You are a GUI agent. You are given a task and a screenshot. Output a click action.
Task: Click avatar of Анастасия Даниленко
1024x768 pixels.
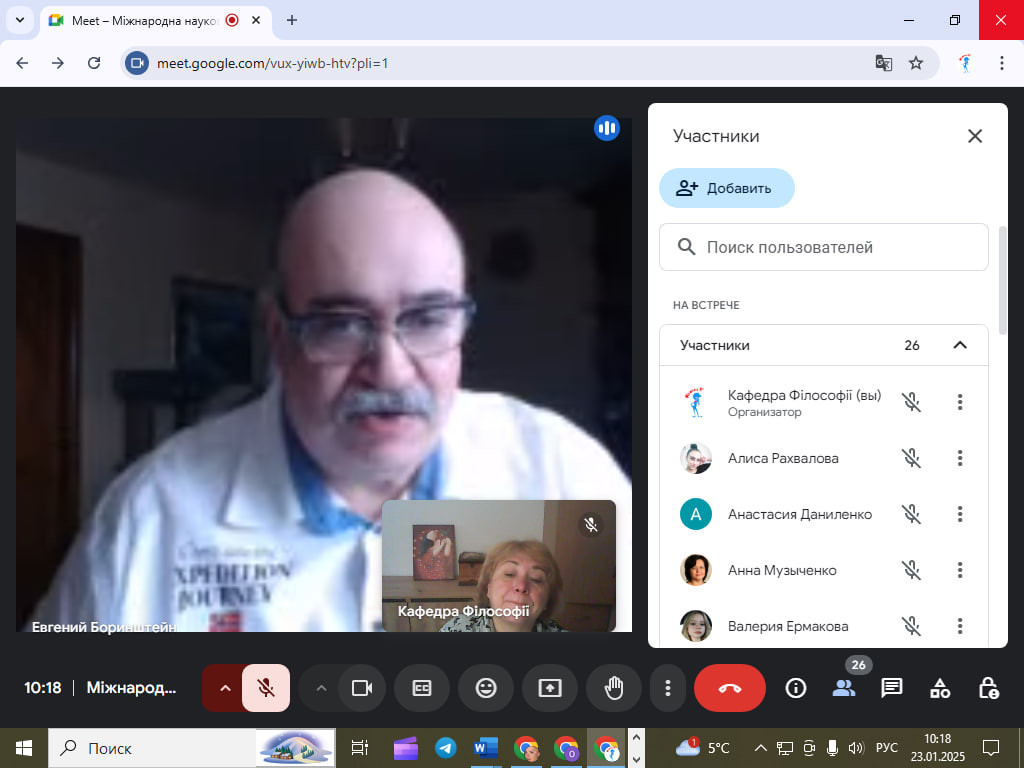pos(696,514)
